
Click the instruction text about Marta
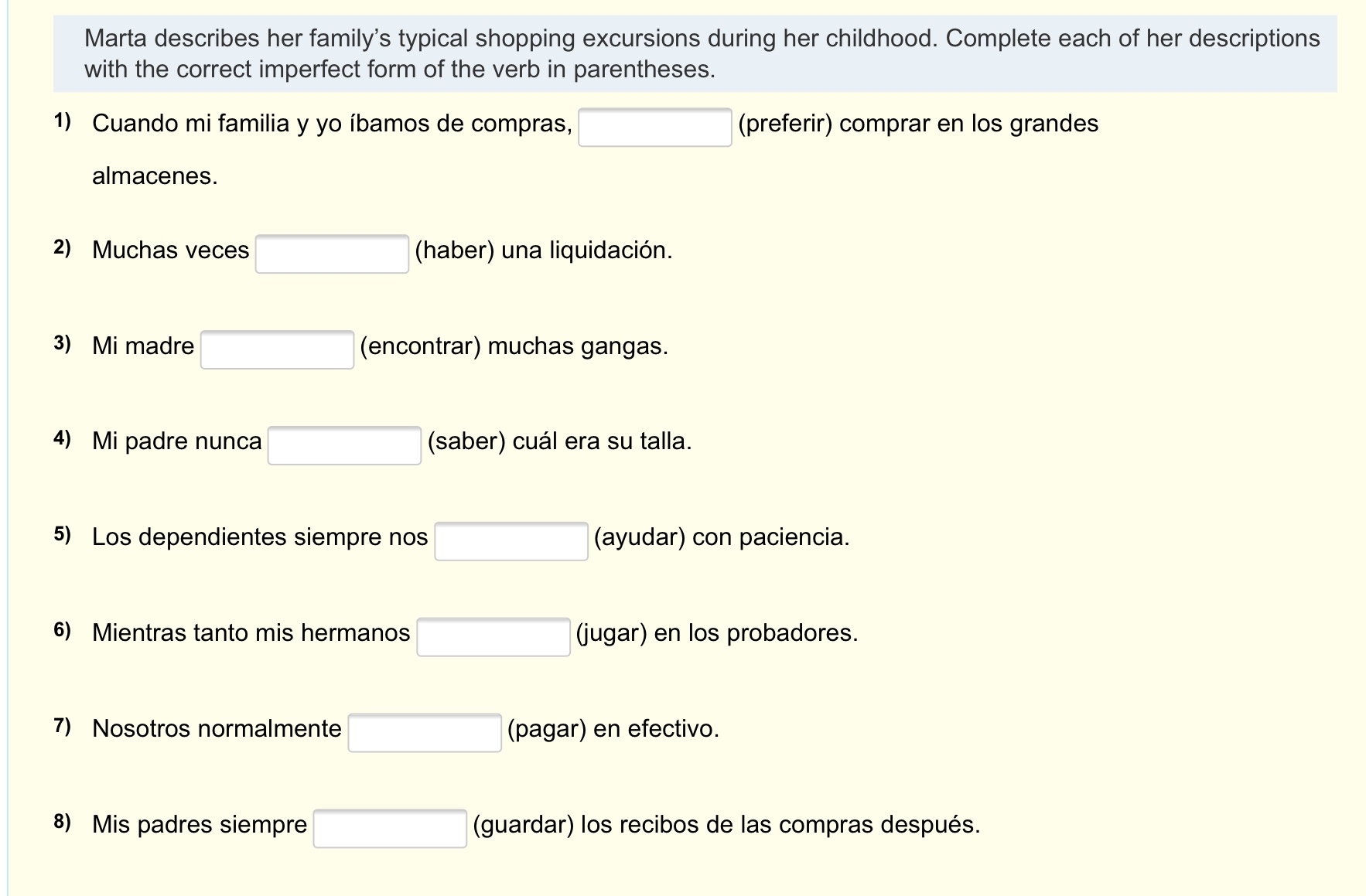(701, 53)
